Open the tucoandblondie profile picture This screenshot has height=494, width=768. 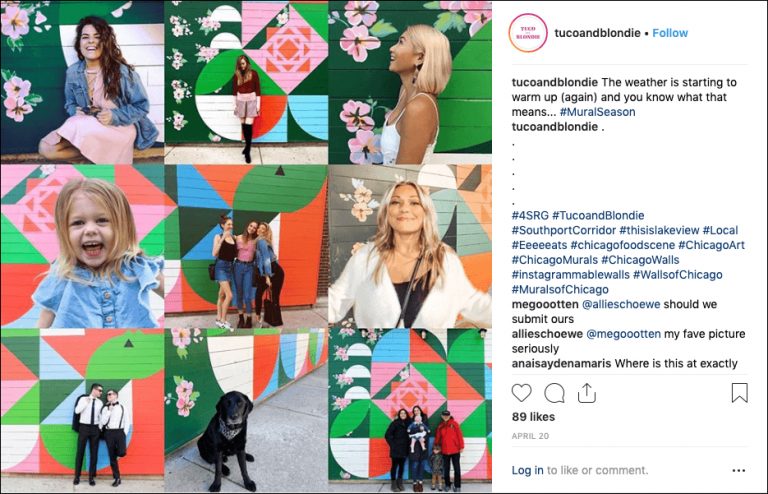point(528,33)
